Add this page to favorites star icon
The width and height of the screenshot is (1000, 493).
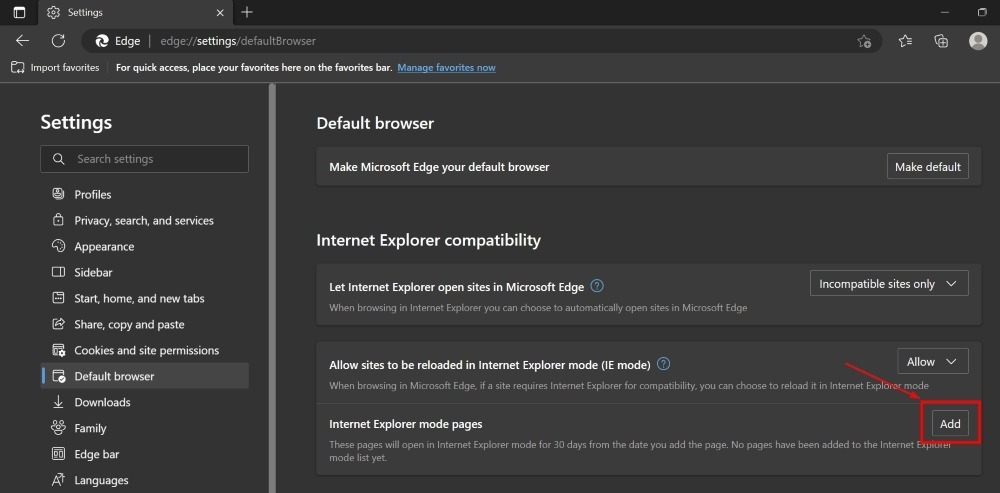[x=864, y=41]
